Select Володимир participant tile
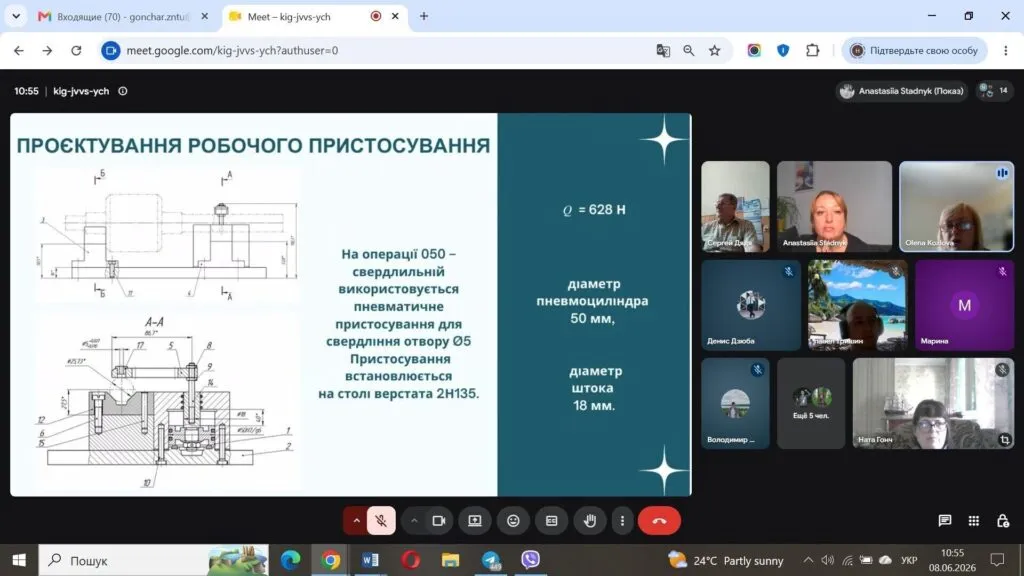Image resolution: width=1024 pixels, height=576 pixels. pyautogui.click(x=735, y=403)
